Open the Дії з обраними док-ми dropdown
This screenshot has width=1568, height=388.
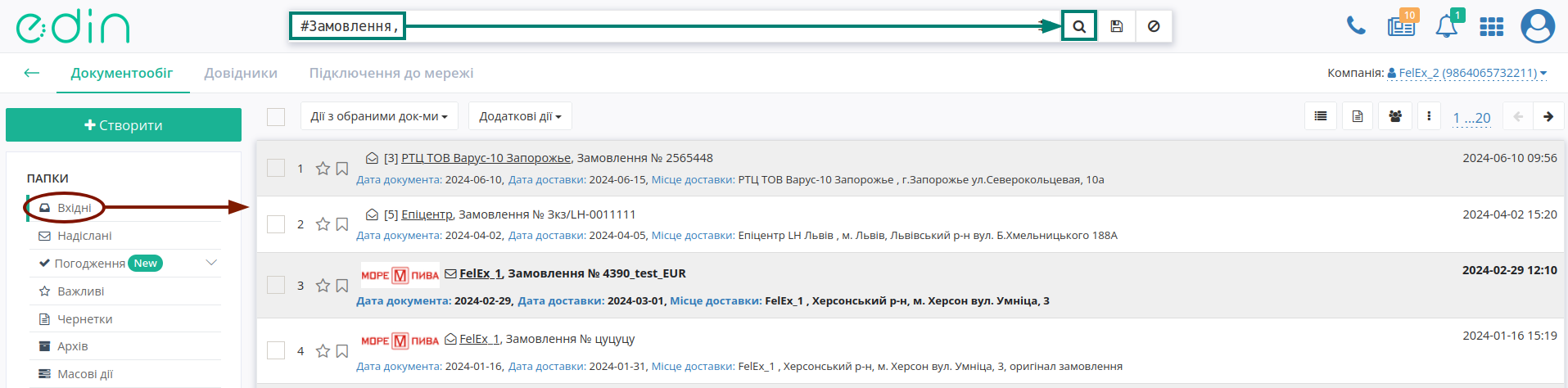coord(379,116)
